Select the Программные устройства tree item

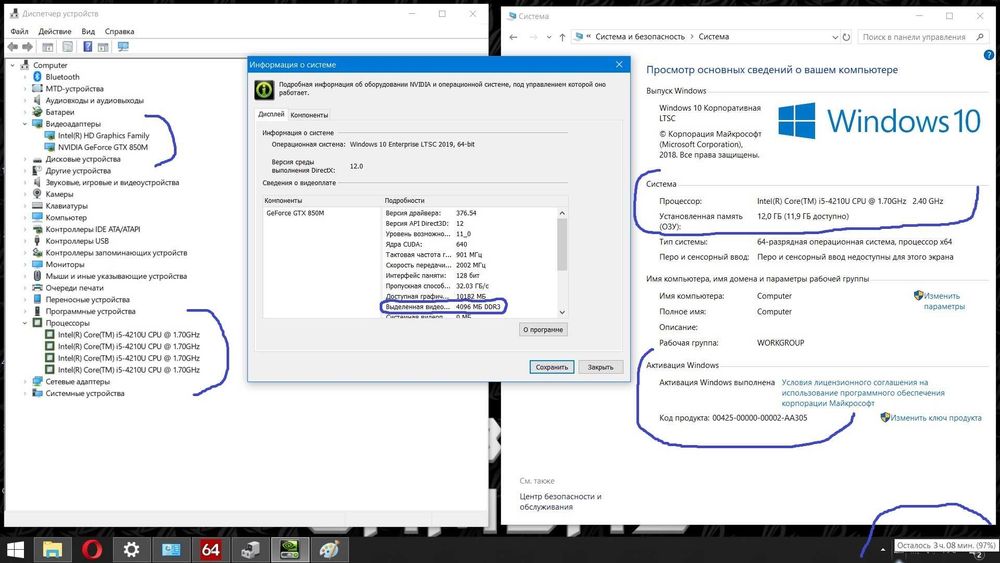click(90, 311)
